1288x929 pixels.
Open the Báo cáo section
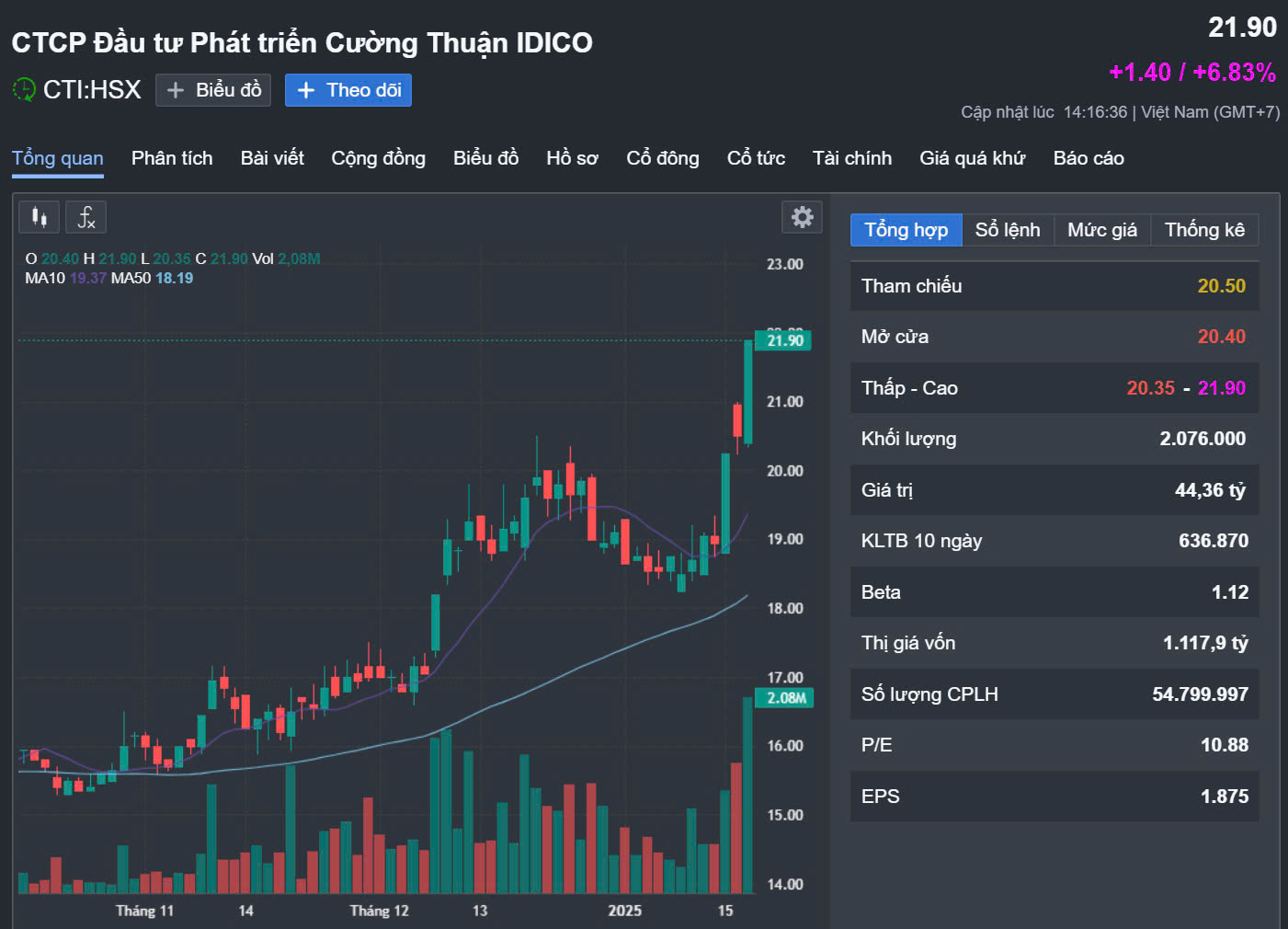pos(1089,158)
